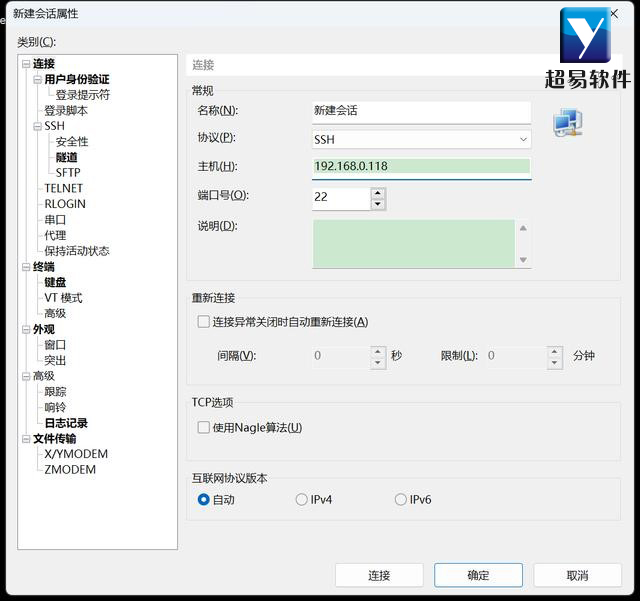Select the IPv6 radio button
The width and height of the screenshot is (640, 601).
(x=400, y=499)
